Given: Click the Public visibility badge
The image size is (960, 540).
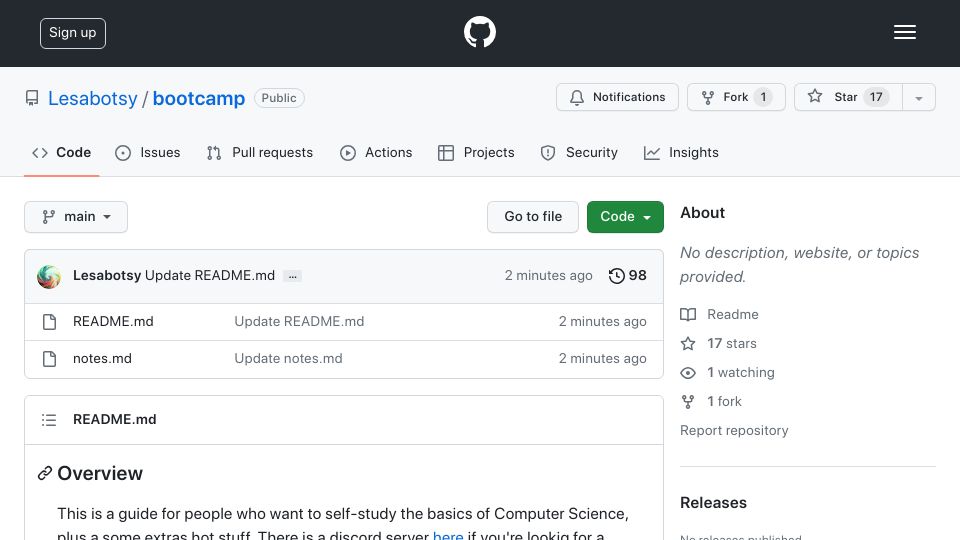Looking at the screenshot, I should click(x=279, y=98).
